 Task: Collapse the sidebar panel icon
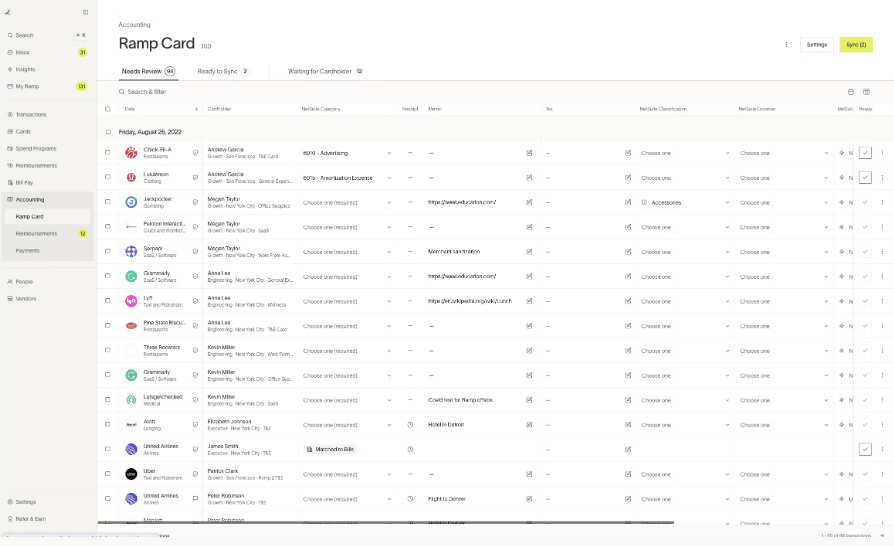[86, 12]
